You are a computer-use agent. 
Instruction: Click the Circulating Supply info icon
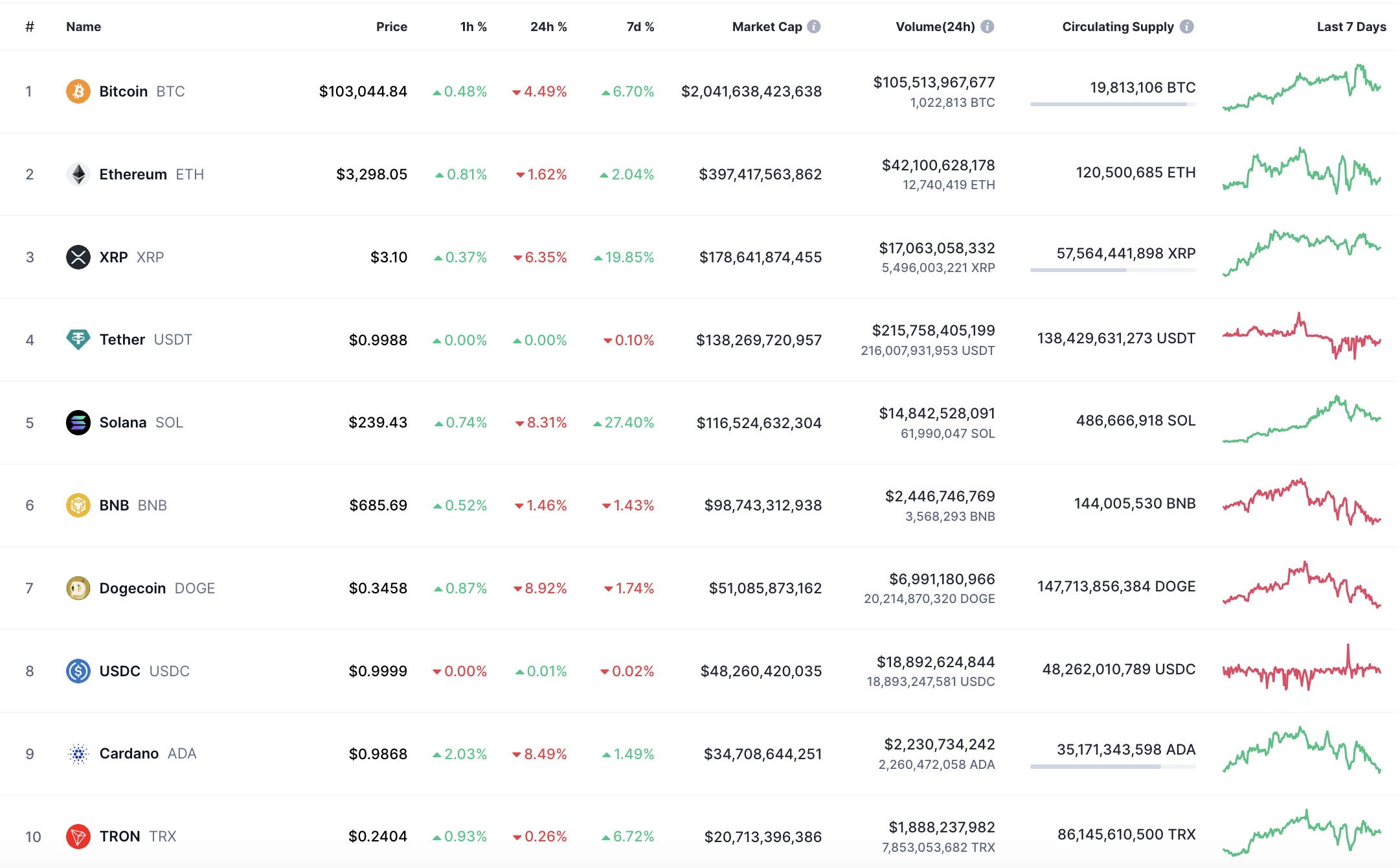click(1186, 27)
